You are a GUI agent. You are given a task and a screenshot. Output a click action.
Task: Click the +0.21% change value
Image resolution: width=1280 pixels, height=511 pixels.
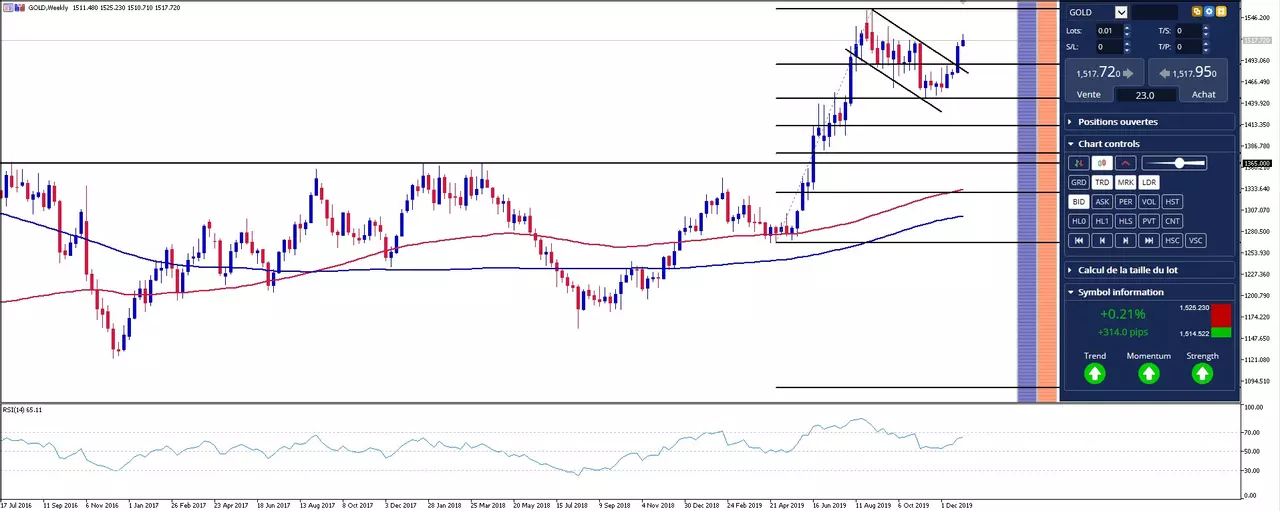click(1121, 314)
